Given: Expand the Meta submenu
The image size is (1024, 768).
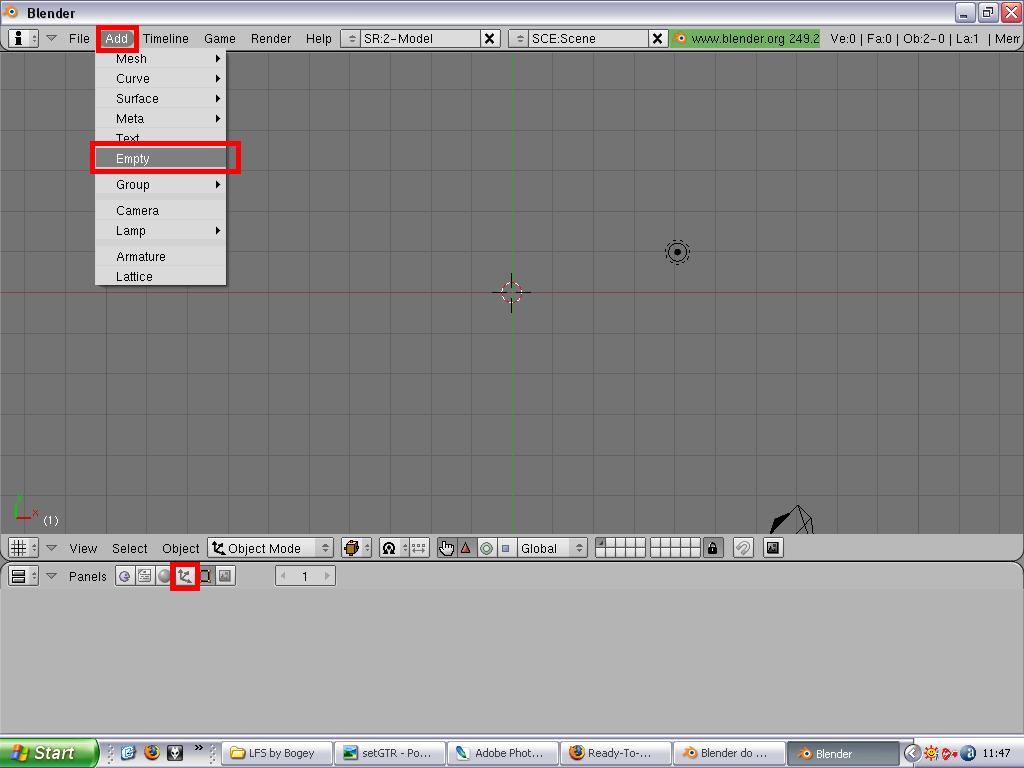Looking at the screenshot, I should [x=161, y=119].
